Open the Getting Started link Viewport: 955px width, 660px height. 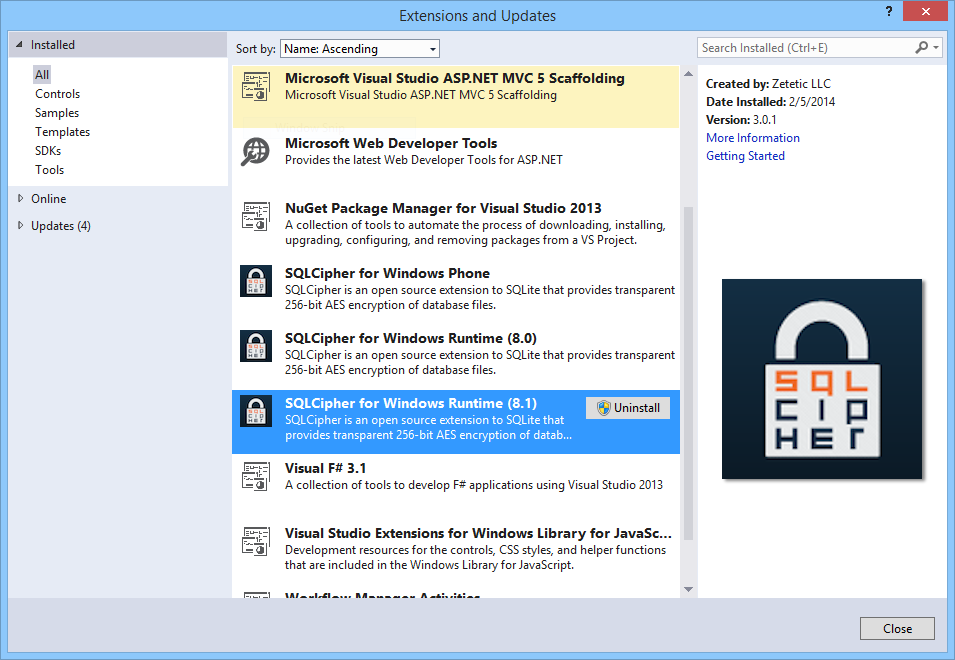[x=745, y=156]
